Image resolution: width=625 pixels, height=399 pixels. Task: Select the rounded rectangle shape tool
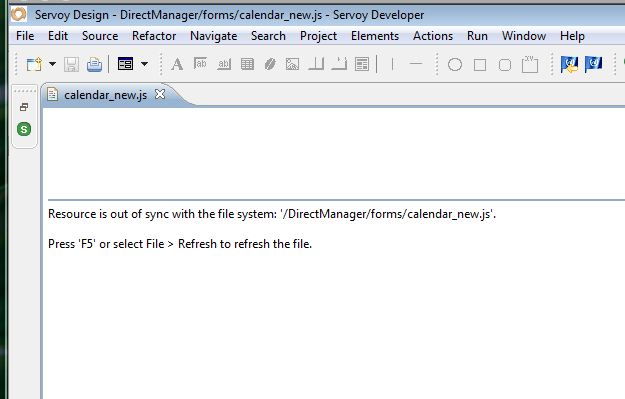point(505,65)
